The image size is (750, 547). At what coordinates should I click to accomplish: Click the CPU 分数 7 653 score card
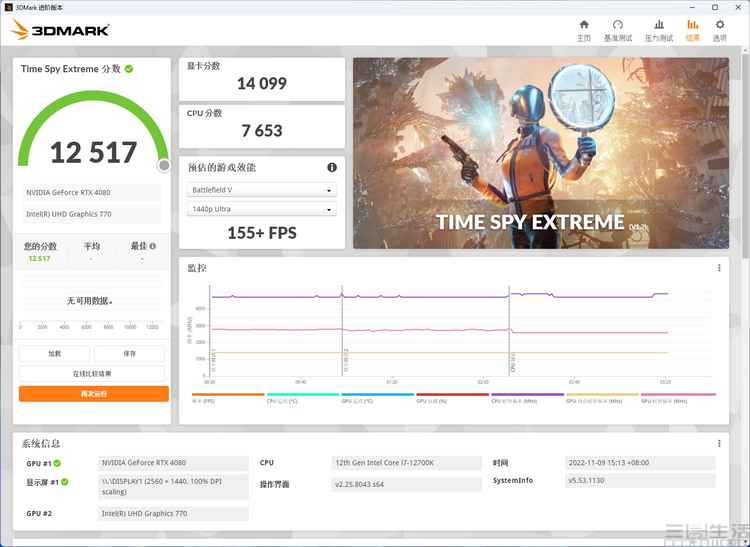click(x=262, y=126)
